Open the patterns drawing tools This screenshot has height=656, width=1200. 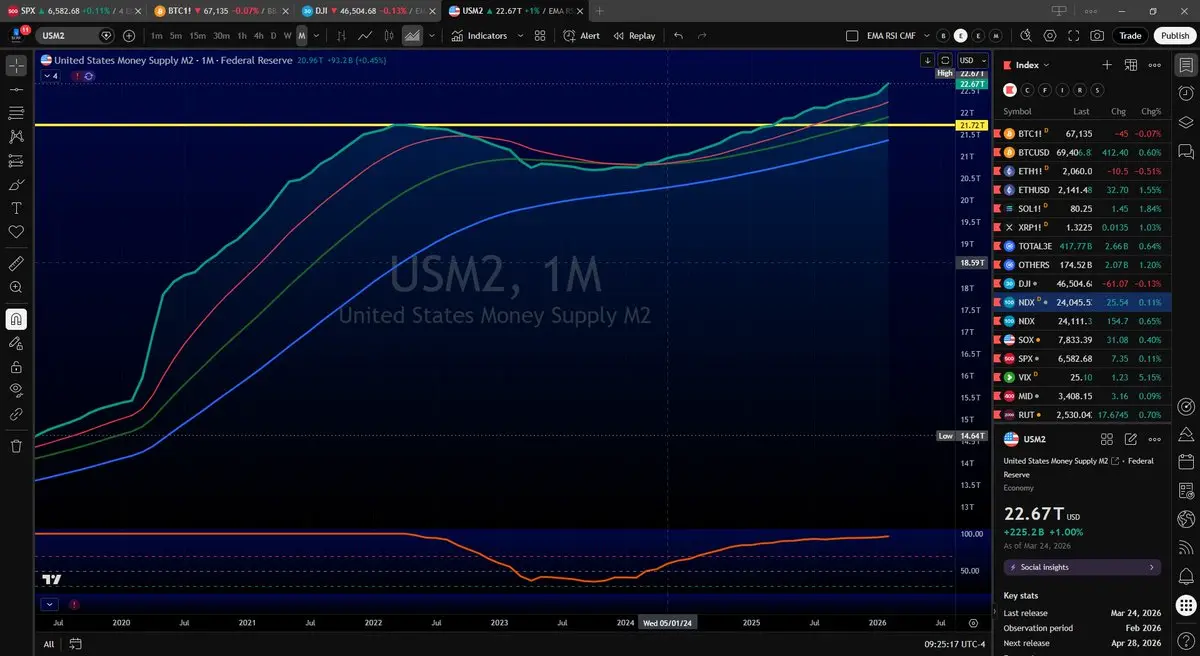[16, 137]
